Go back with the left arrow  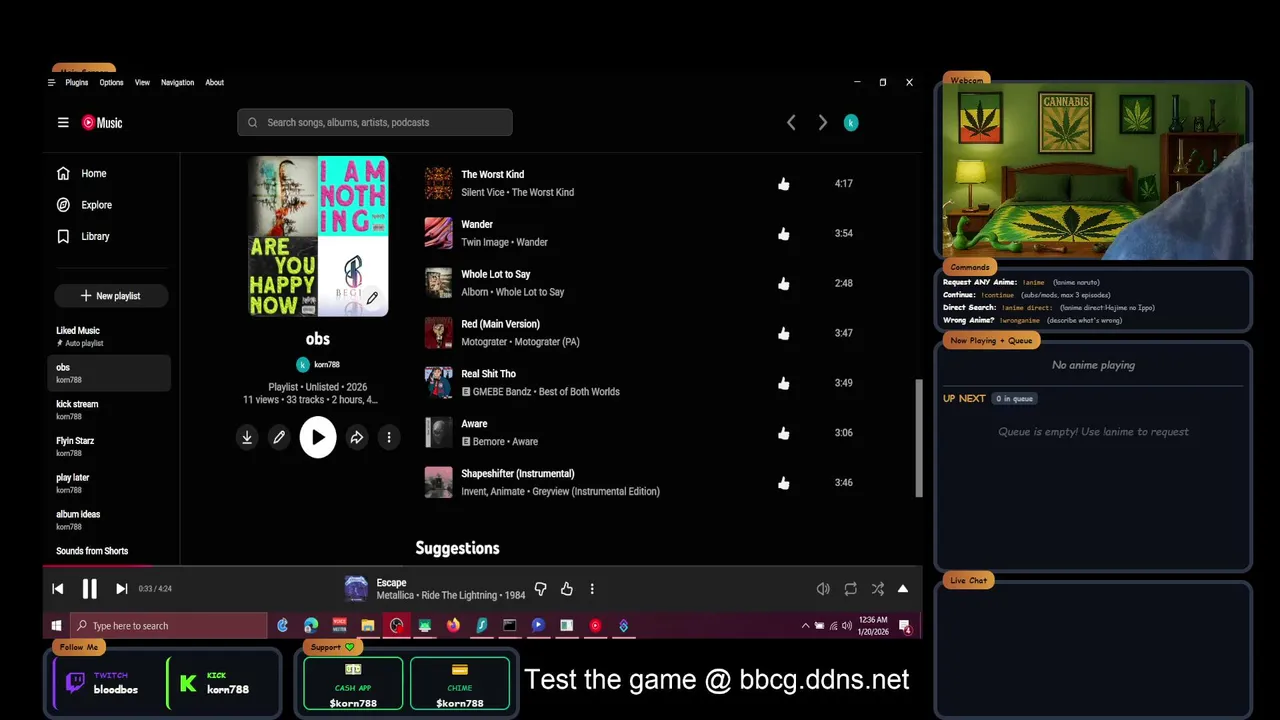(791, 122)
